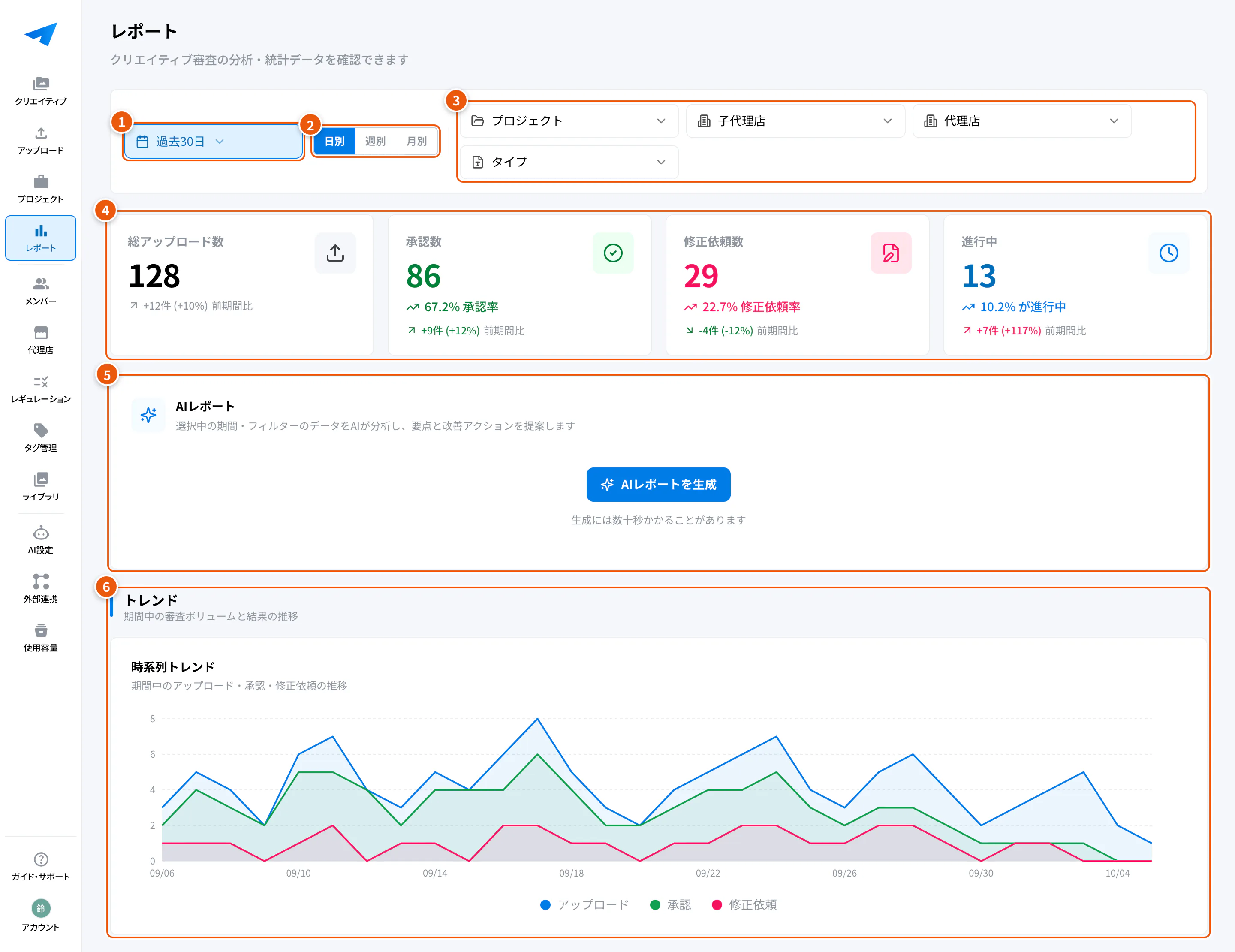Open レギュレーション in the sidebar
Viewport: 1235px width, 952px height.
[x=41, y=389]
